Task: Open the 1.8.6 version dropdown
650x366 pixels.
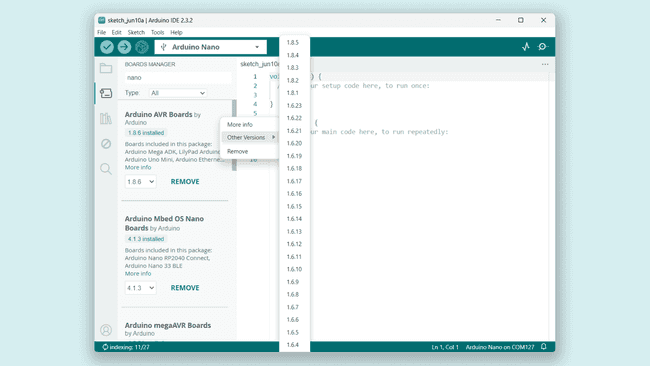Action: (x=141, y=182)
